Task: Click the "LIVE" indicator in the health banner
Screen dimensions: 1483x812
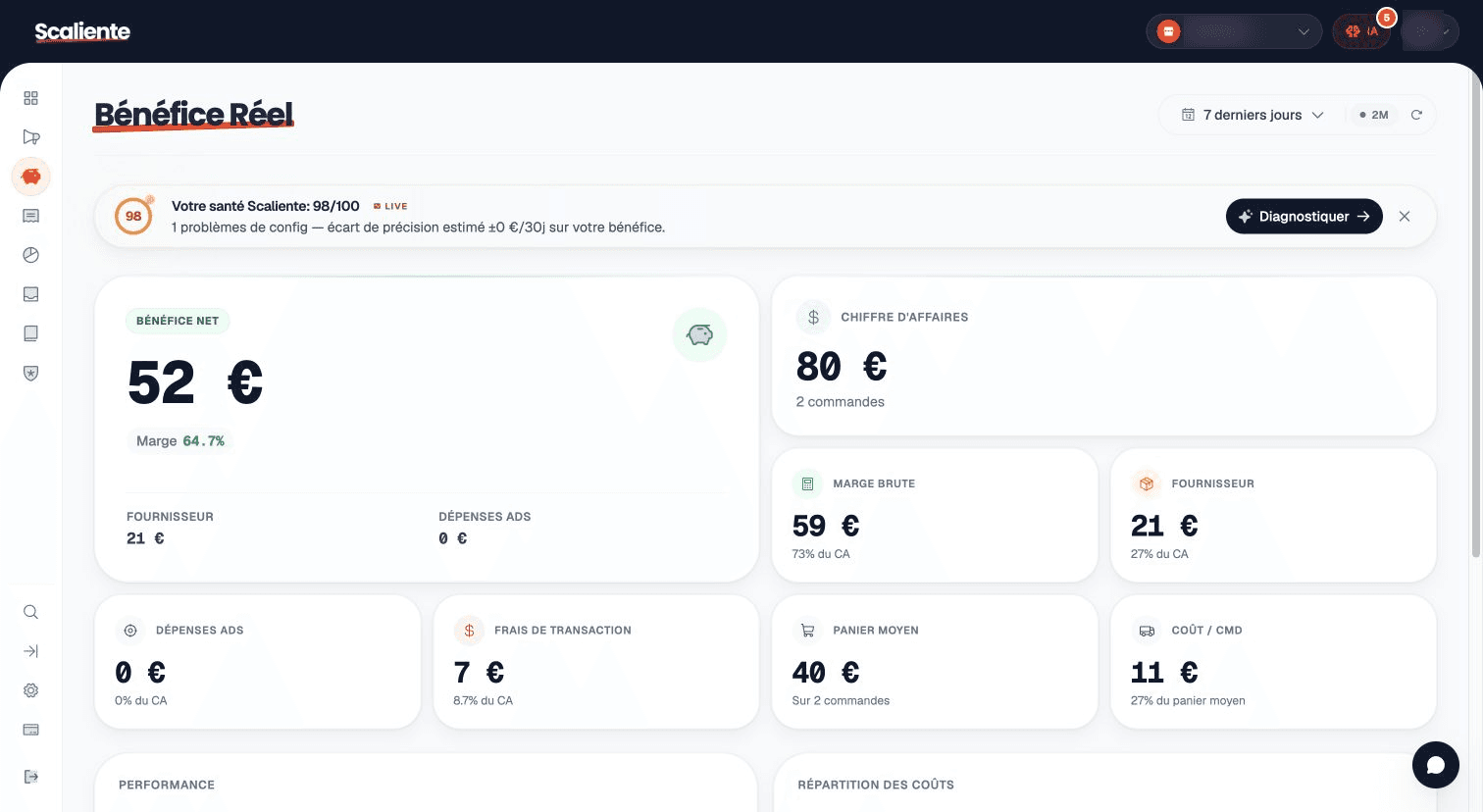Action: pos(390,206)
